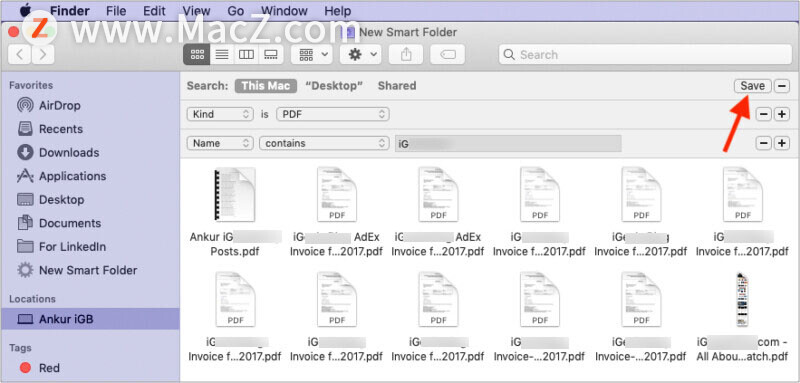800x383 pixels.
Task: Open the Window menu
Action: click(283, 11)
